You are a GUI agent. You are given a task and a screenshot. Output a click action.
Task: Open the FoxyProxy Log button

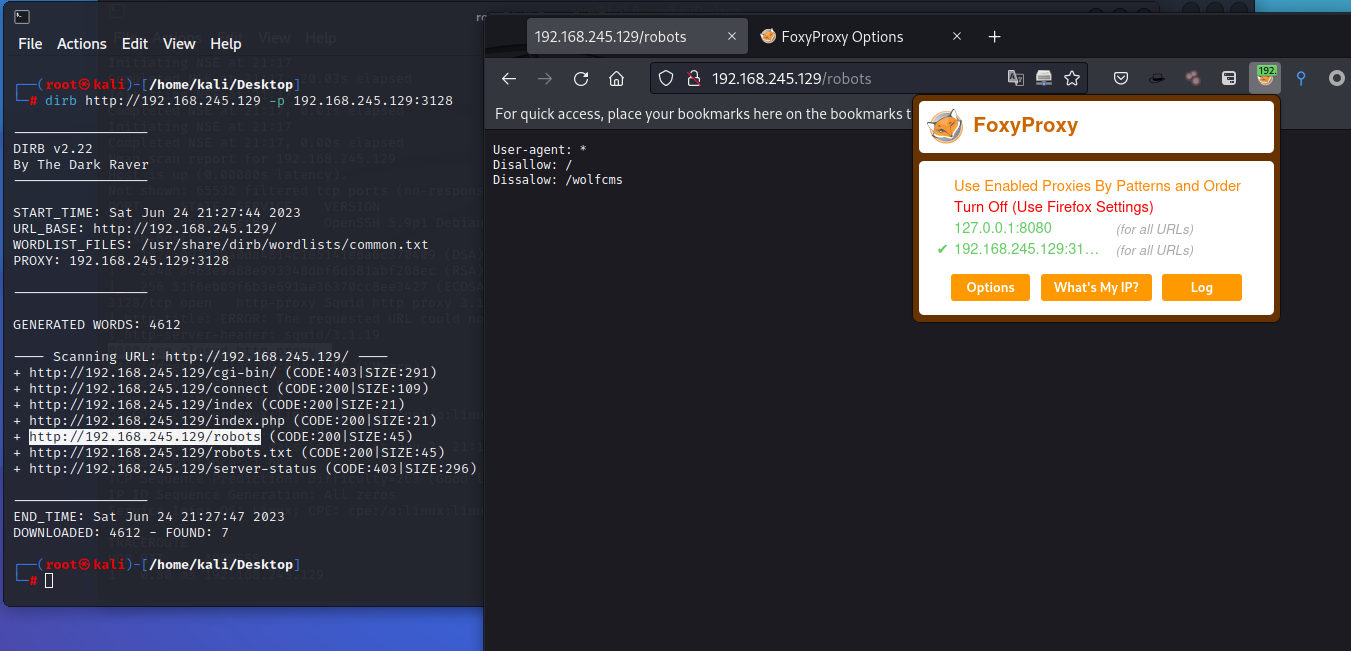[1202, 287]
